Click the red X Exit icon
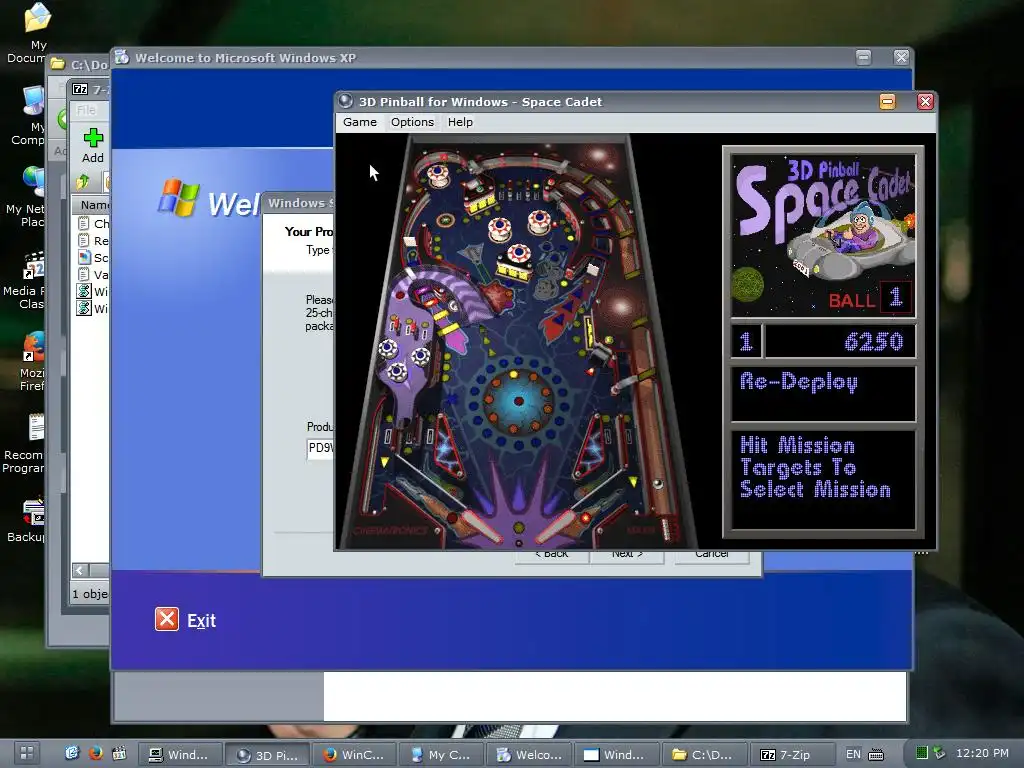Image resolution: width=1024 pixels, height=768 pixels. point(167,619)
